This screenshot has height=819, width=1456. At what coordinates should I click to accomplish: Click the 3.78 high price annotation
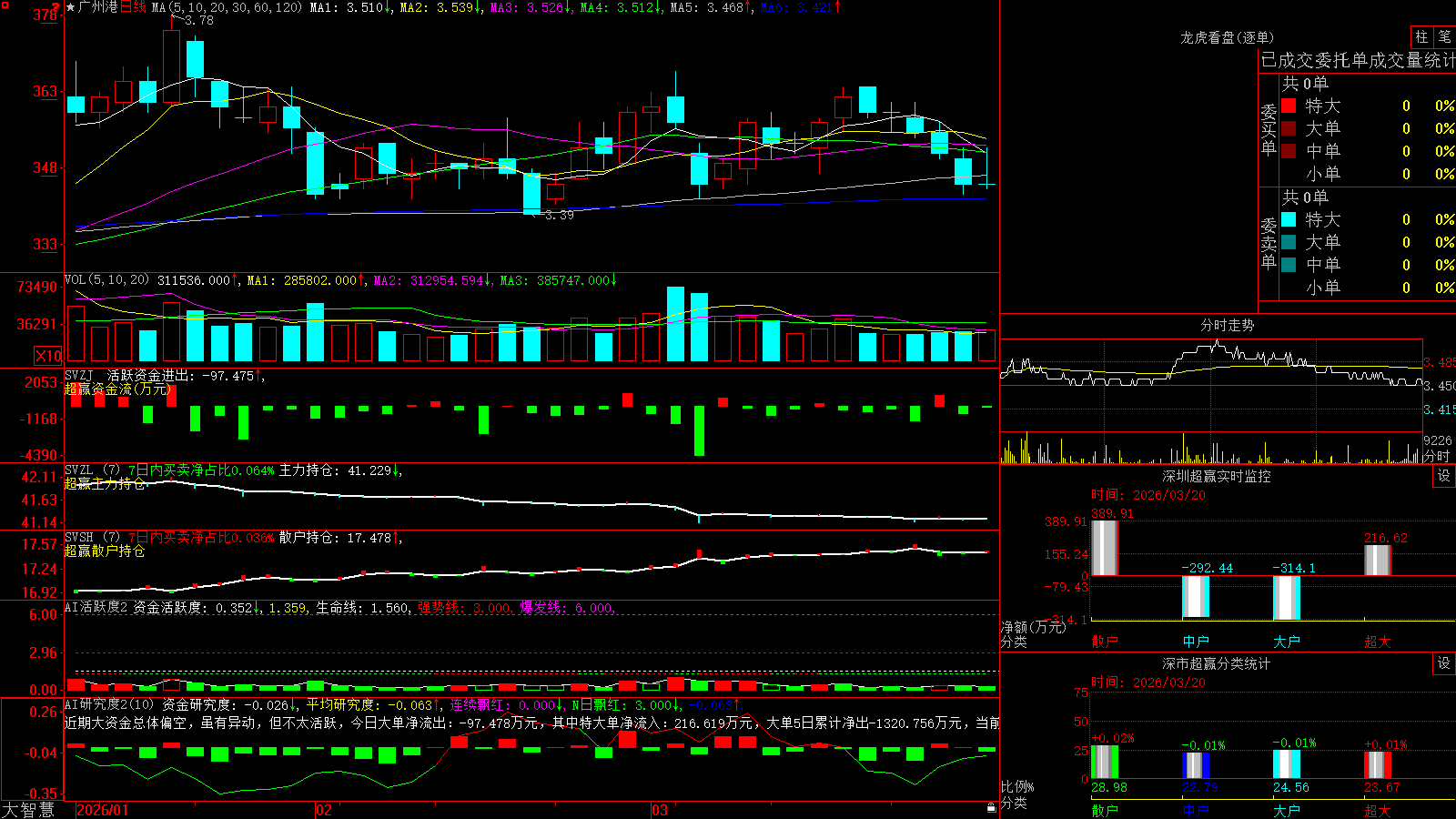[198, 20]
